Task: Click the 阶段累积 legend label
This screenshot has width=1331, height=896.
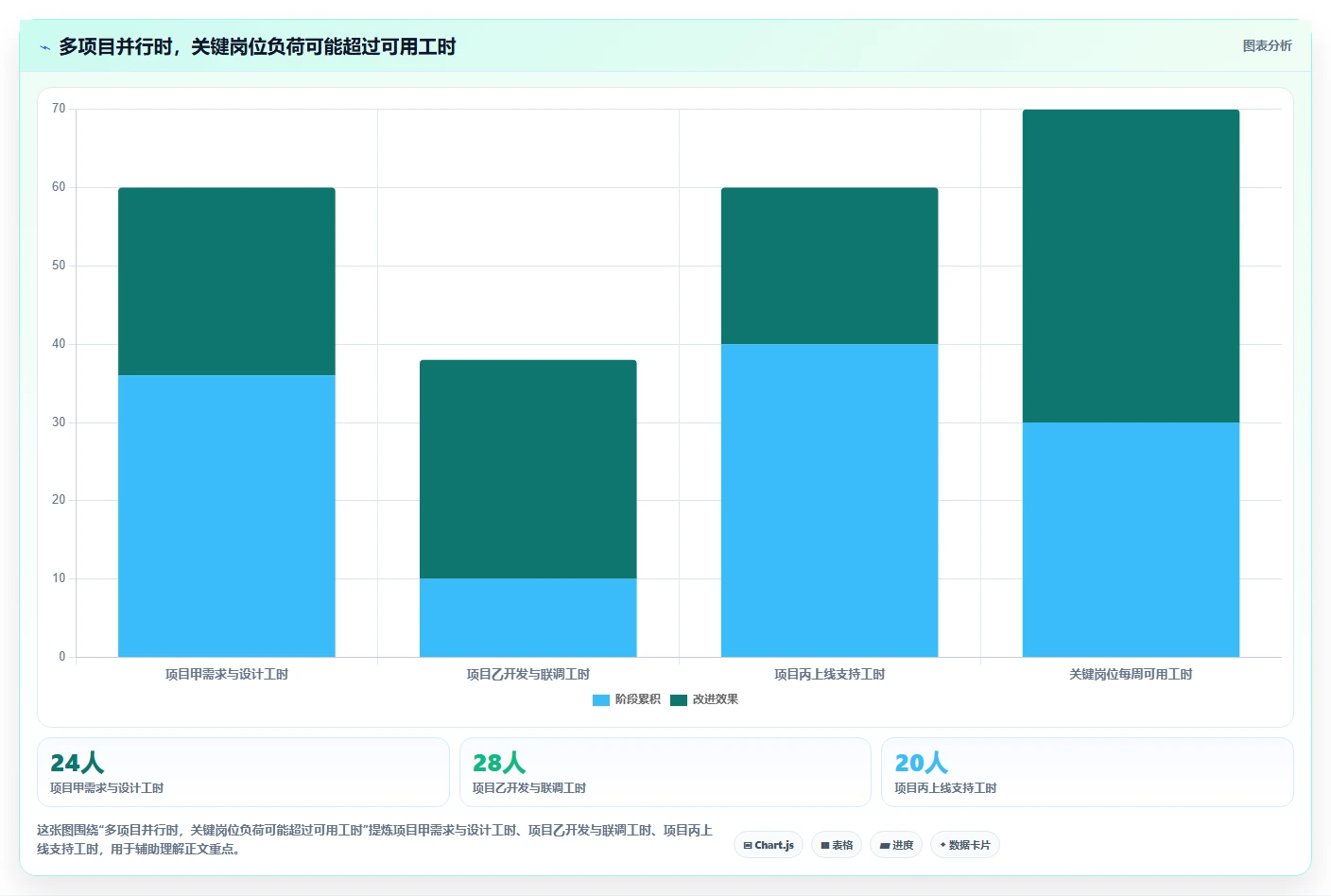Action: tap(638, 699)
